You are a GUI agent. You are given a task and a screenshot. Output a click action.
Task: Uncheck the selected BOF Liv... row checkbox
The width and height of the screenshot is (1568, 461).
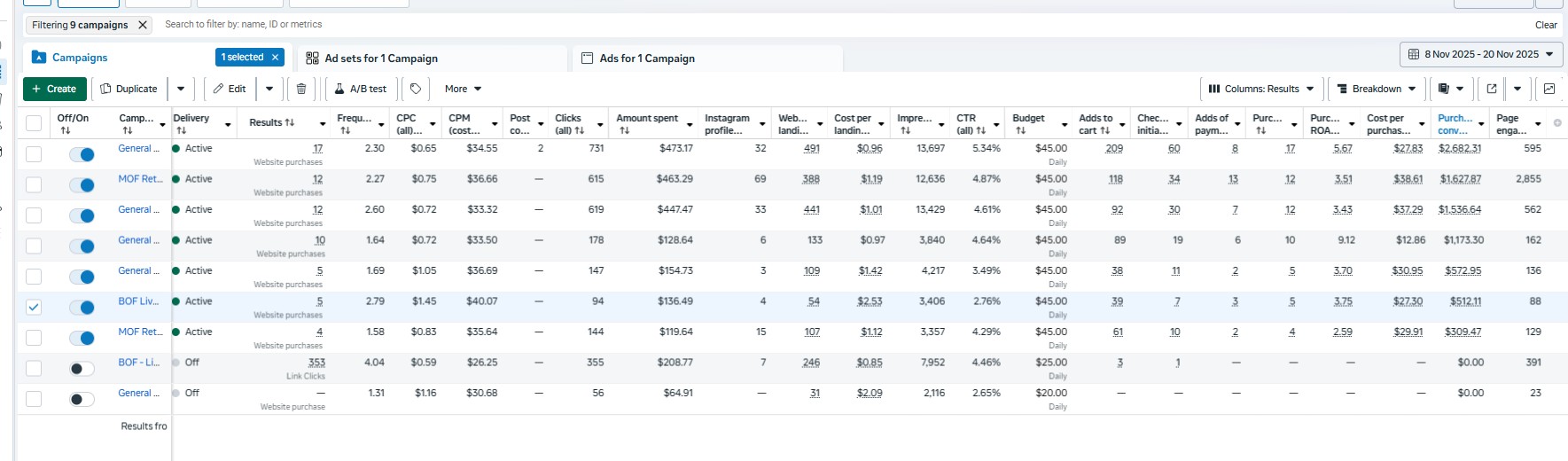point(34,307)
